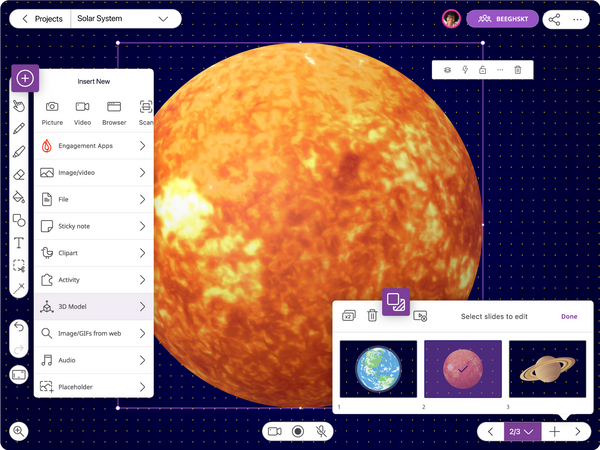Select the Saturn slide thumbnail
Viewport: 600px width, 450px height.
tap(547, 370)
